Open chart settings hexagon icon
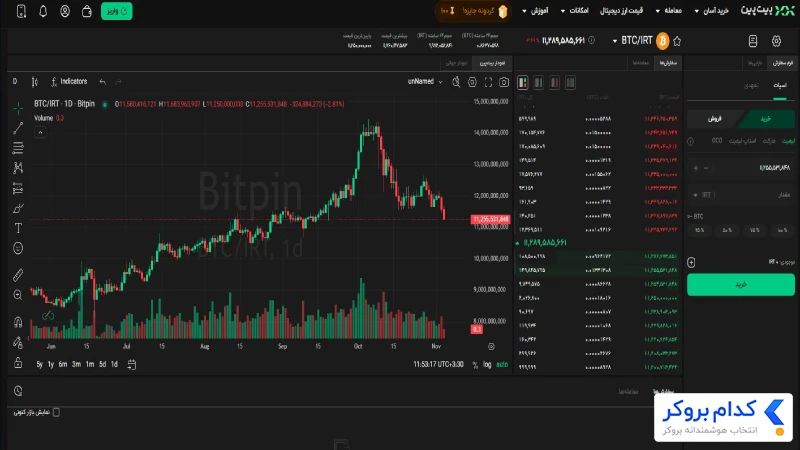Screen dimensions: 800x450 click(472, 82)
